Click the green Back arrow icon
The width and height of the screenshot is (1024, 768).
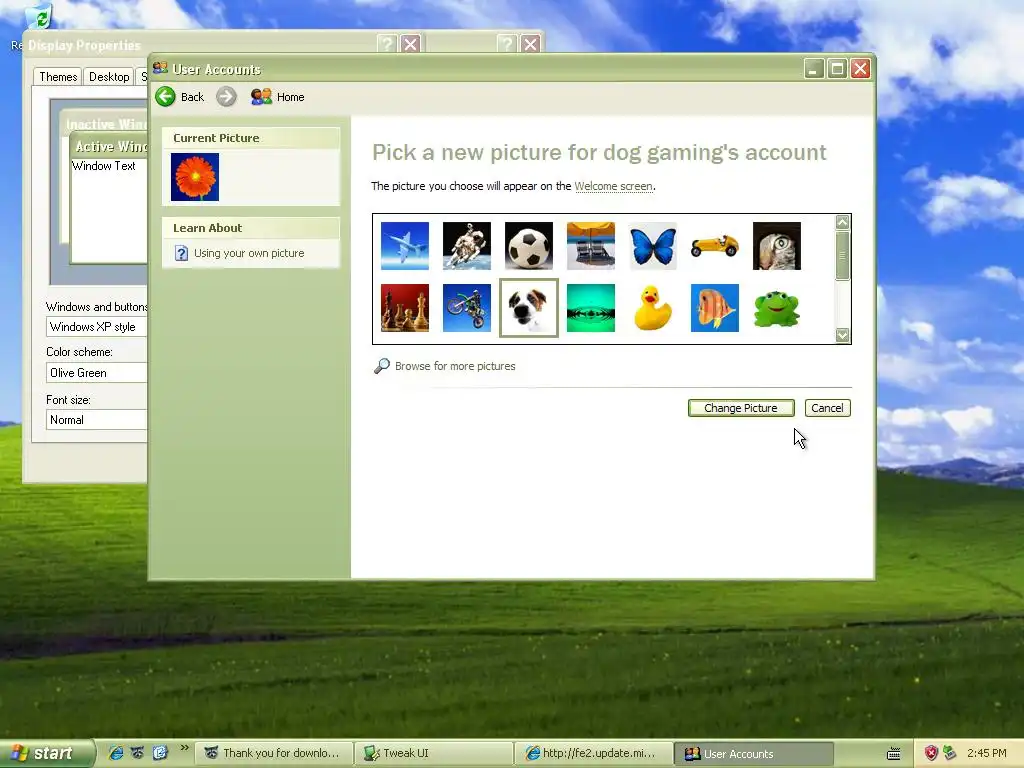[165, 97]
